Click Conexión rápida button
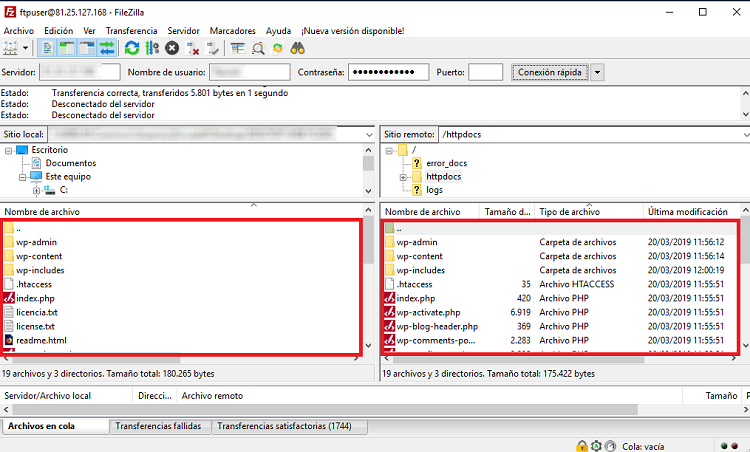Screen dimensions: 750x452 pos(550,72)
